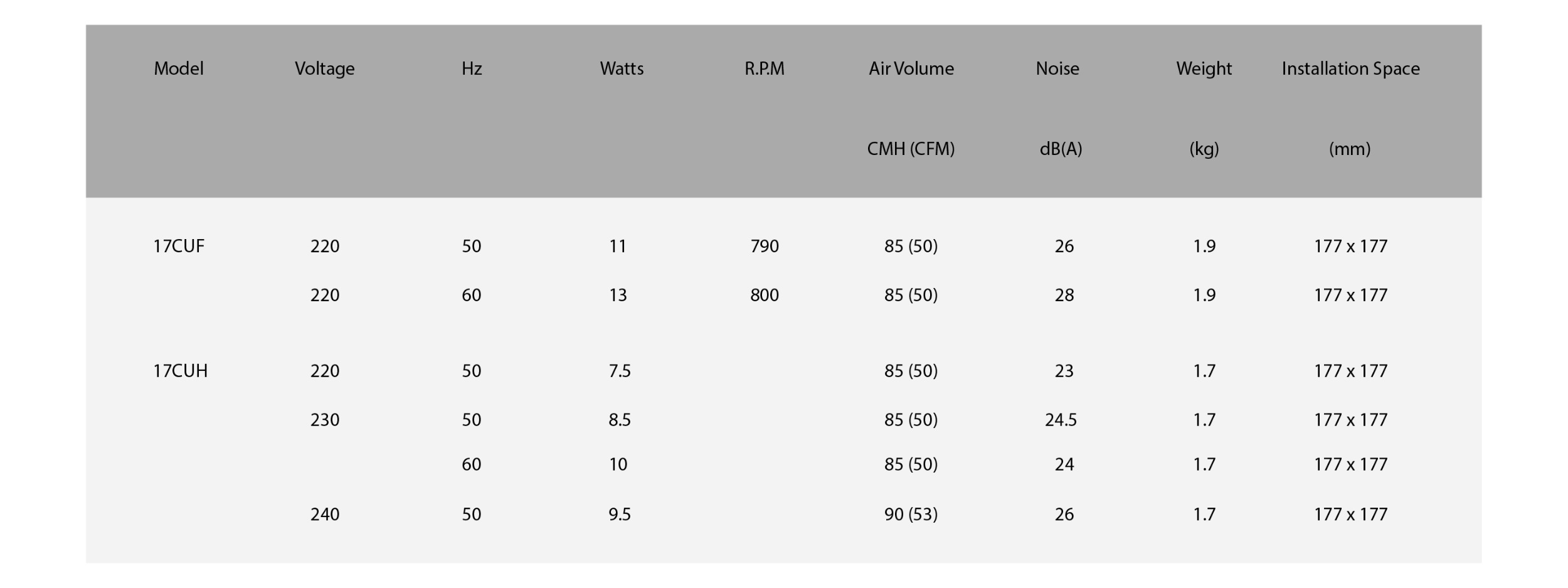1568x588 pixels.
Task: Select the 17CUF model cell
Action: [179, 246]
